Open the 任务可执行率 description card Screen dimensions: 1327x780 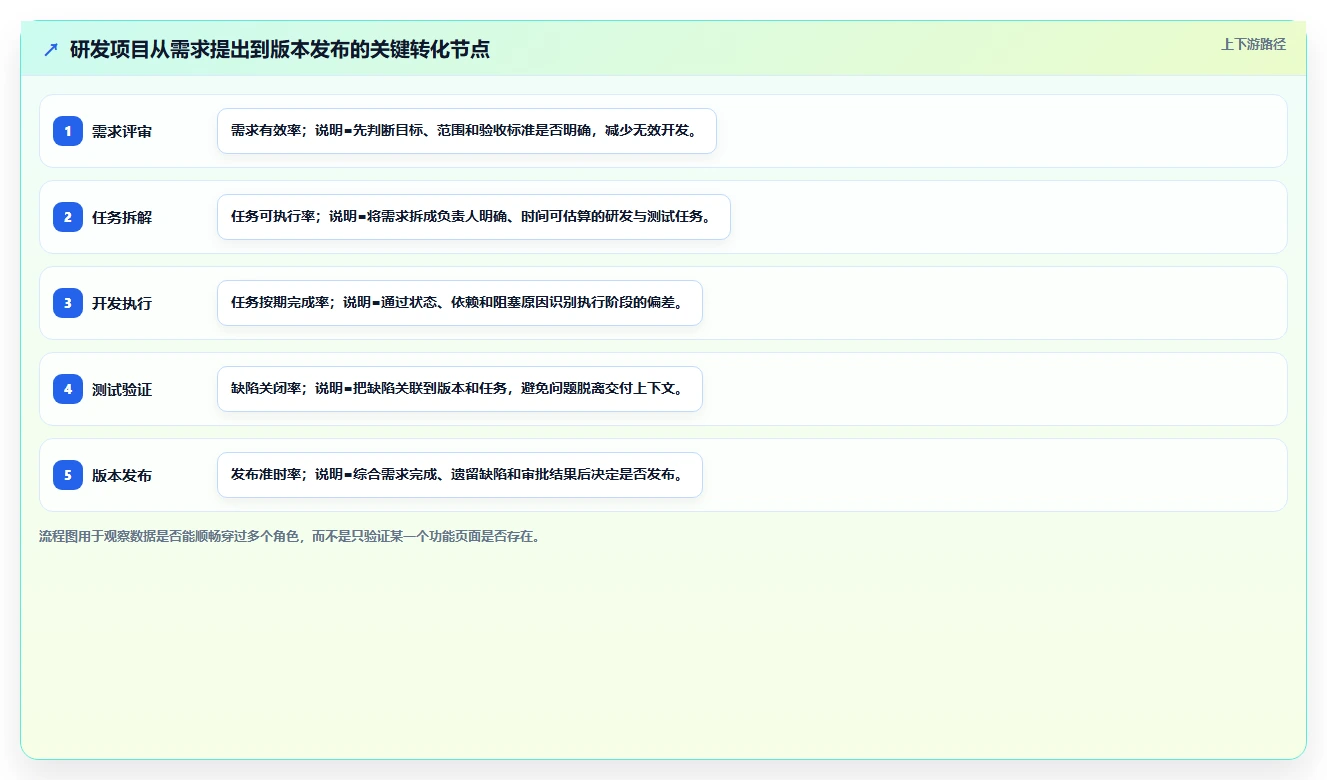coord(474,217)
